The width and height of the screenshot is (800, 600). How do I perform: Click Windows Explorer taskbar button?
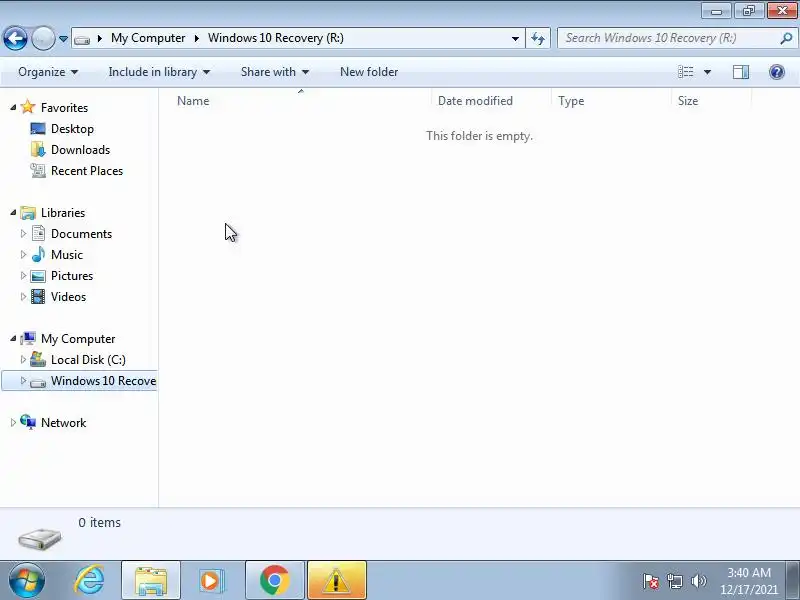(x=151, y=580)
